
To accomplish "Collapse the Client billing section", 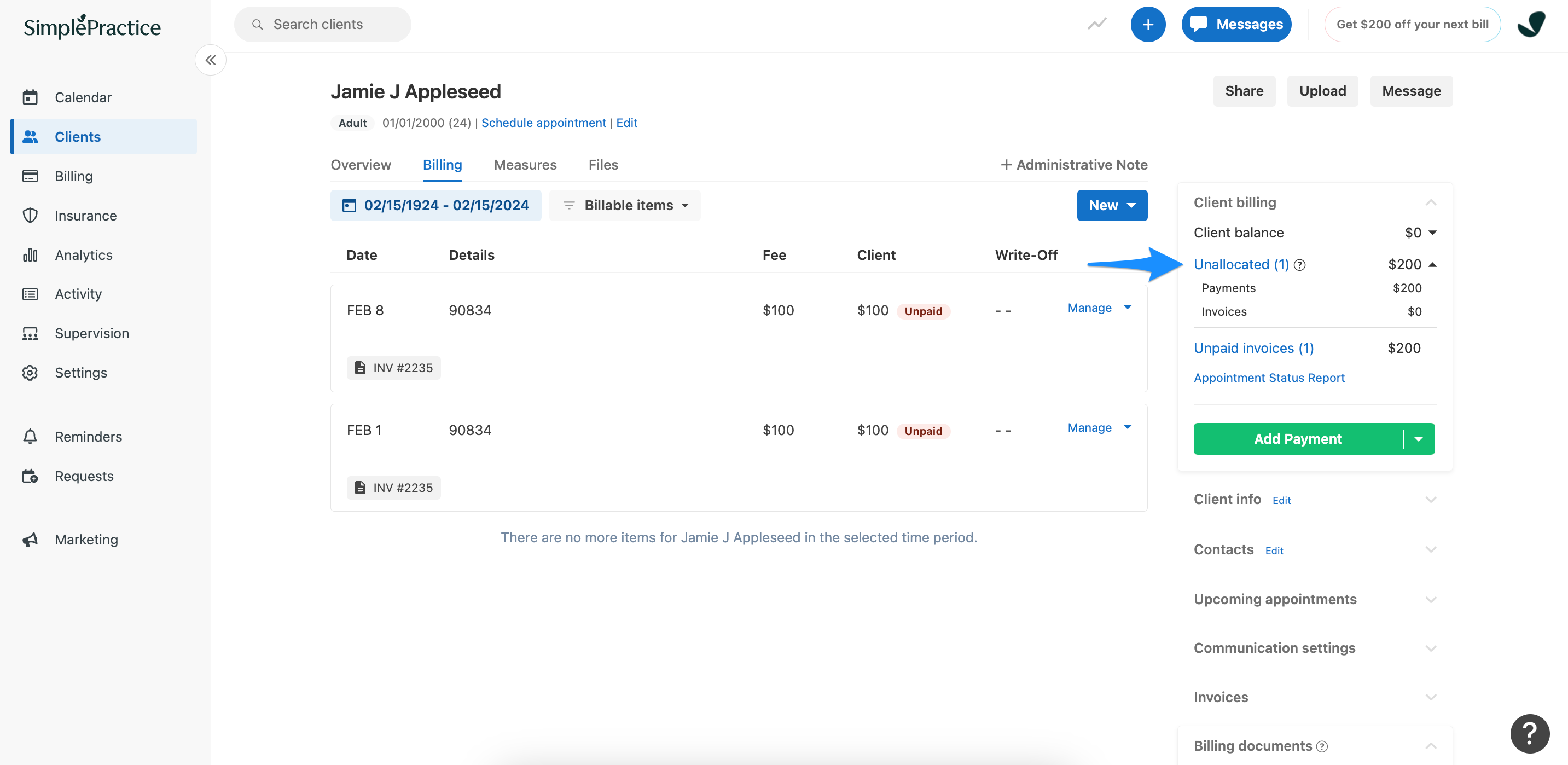I will [1431, 202].
